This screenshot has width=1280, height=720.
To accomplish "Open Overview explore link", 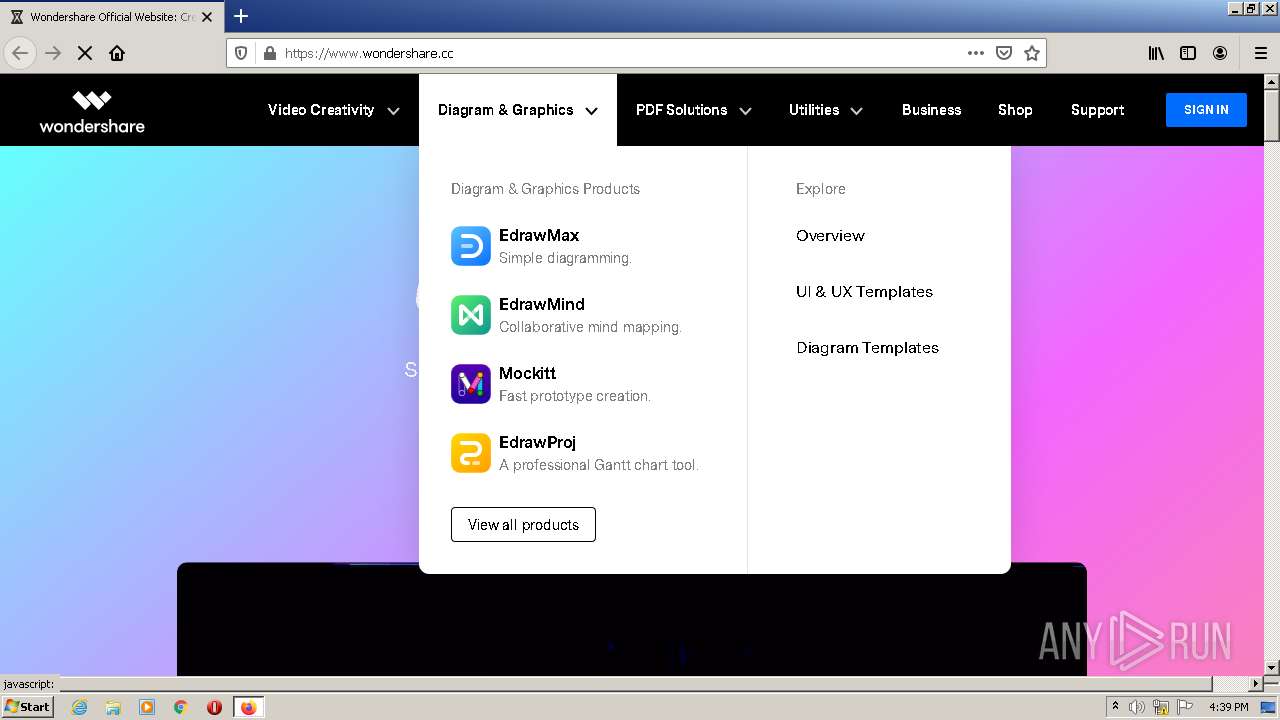I will tap(830, 236).
